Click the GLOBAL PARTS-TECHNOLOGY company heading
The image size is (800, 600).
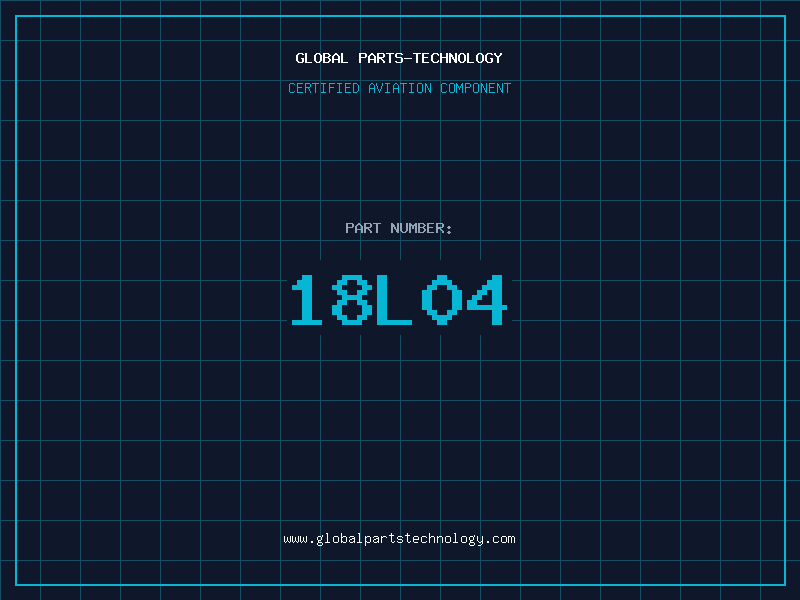(x=399, y=58)
